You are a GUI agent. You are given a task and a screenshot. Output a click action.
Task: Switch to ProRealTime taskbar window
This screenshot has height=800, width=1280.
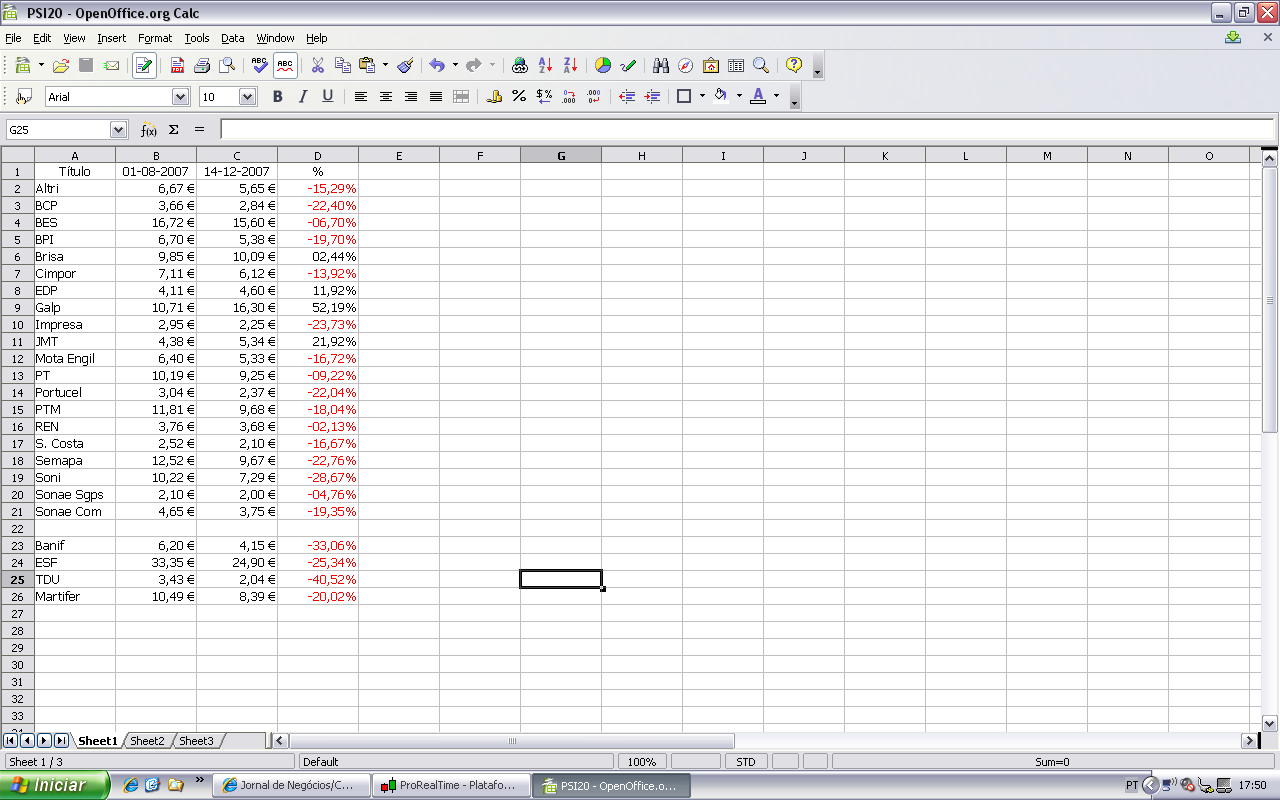[x=451, y=786]
